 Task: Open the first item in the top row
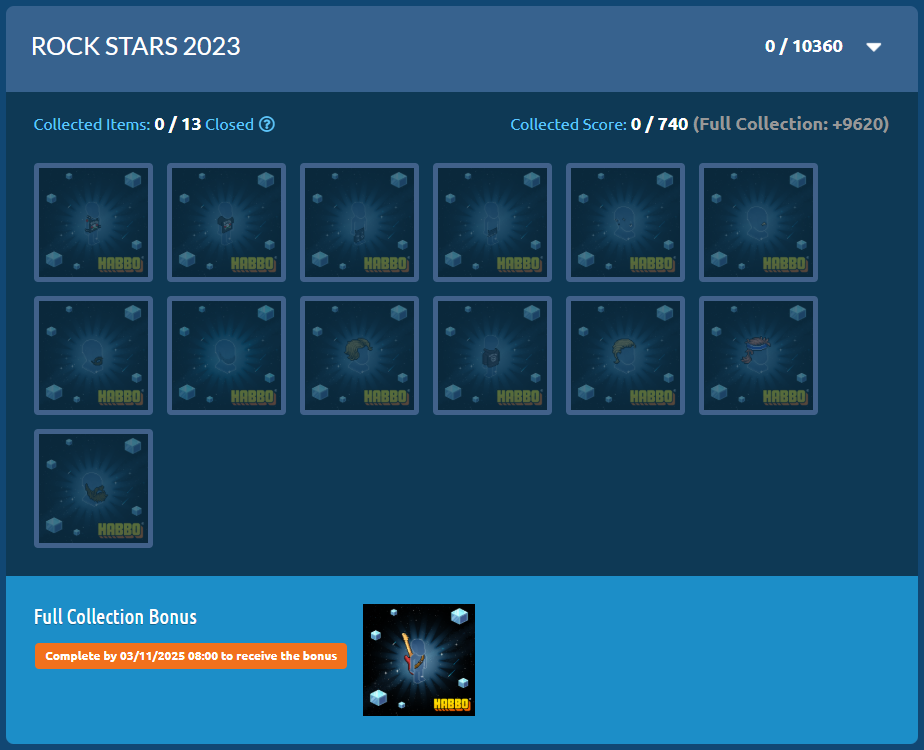[x=94, y=223]
